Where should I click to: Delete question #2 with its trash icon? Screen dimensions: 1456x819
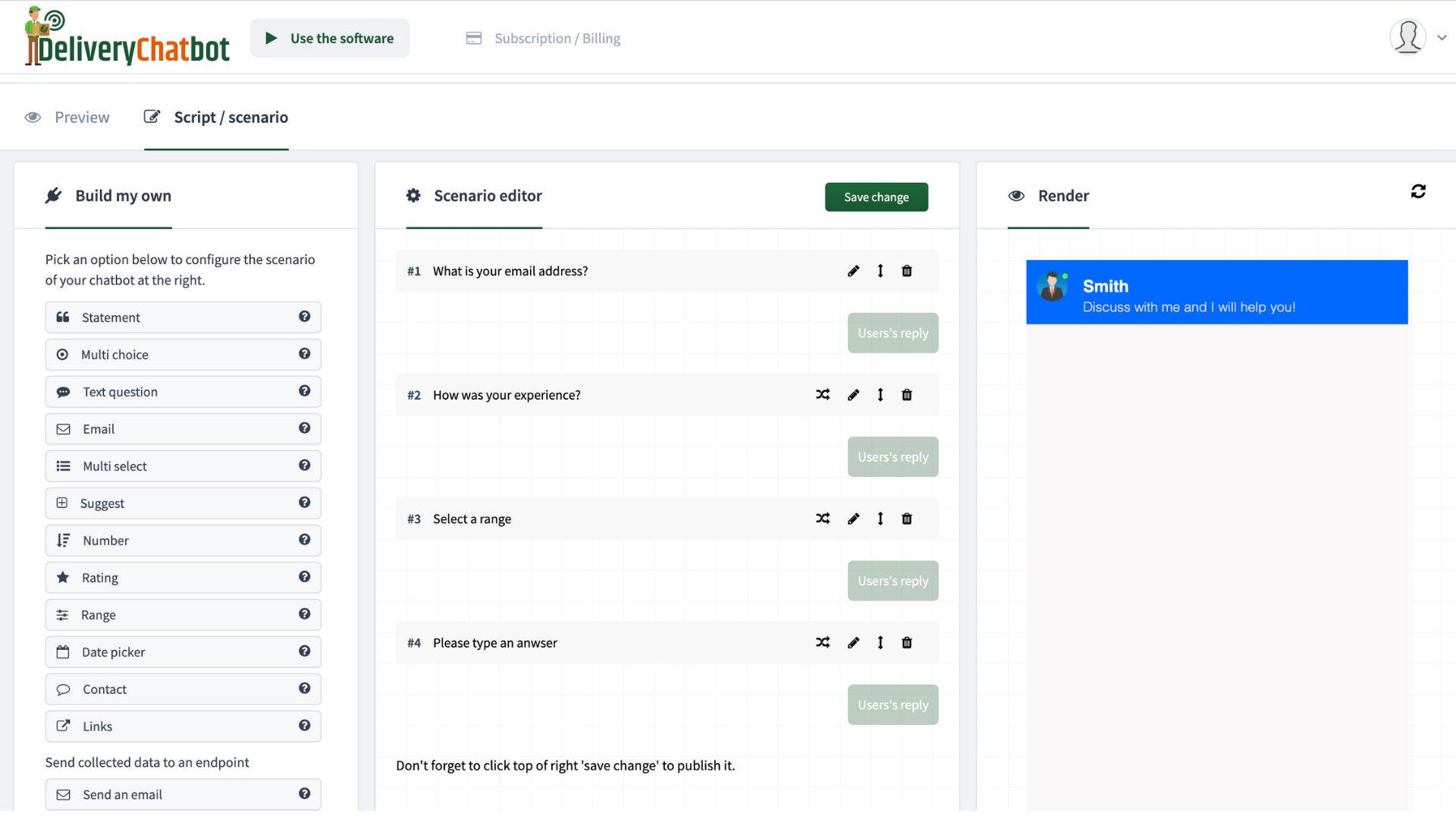(x=907, y=394)
